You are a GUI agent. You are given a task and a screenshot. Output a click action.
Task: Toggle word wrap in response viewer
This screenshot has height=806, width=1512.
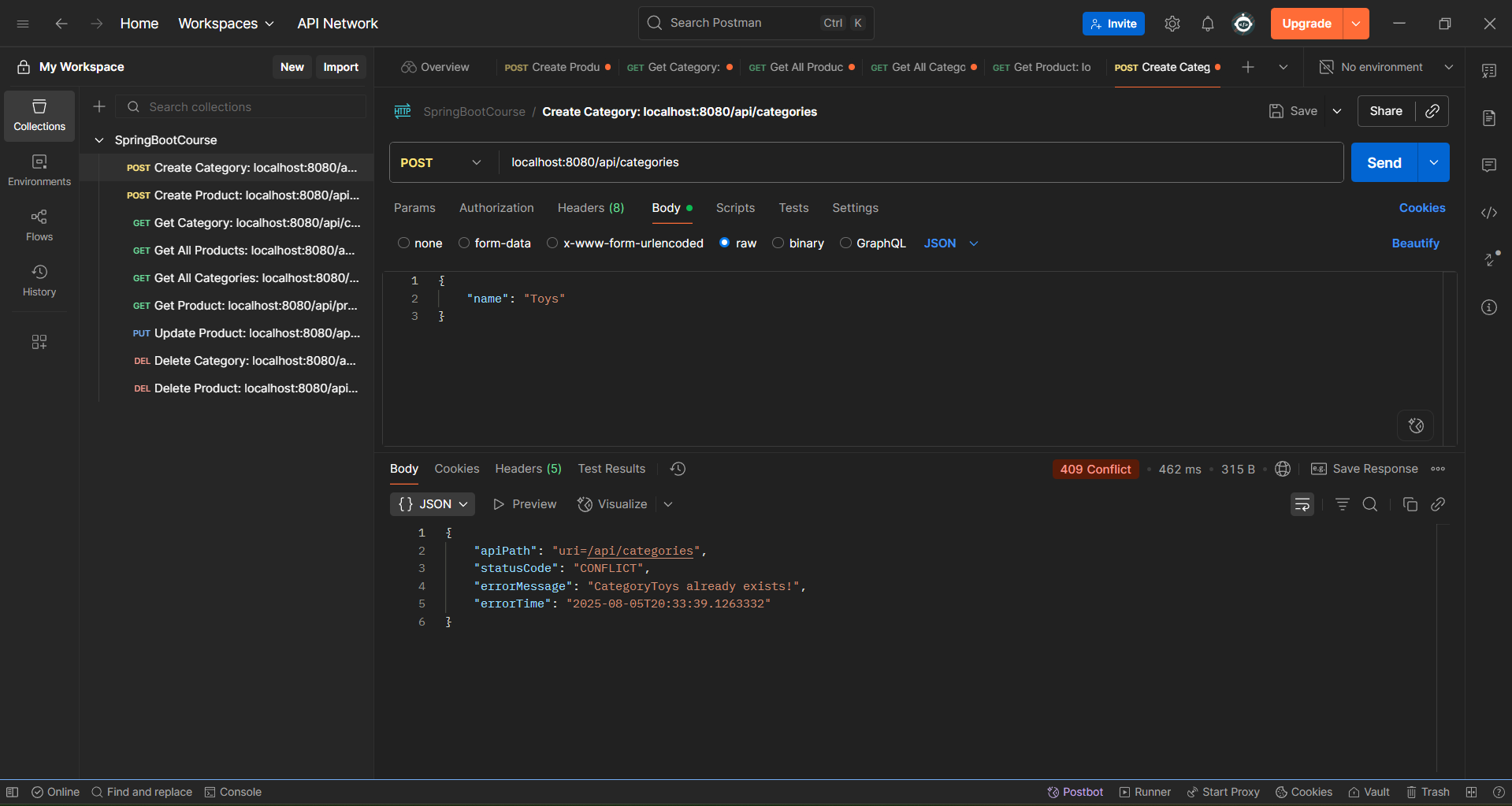tap(1302, 504)
